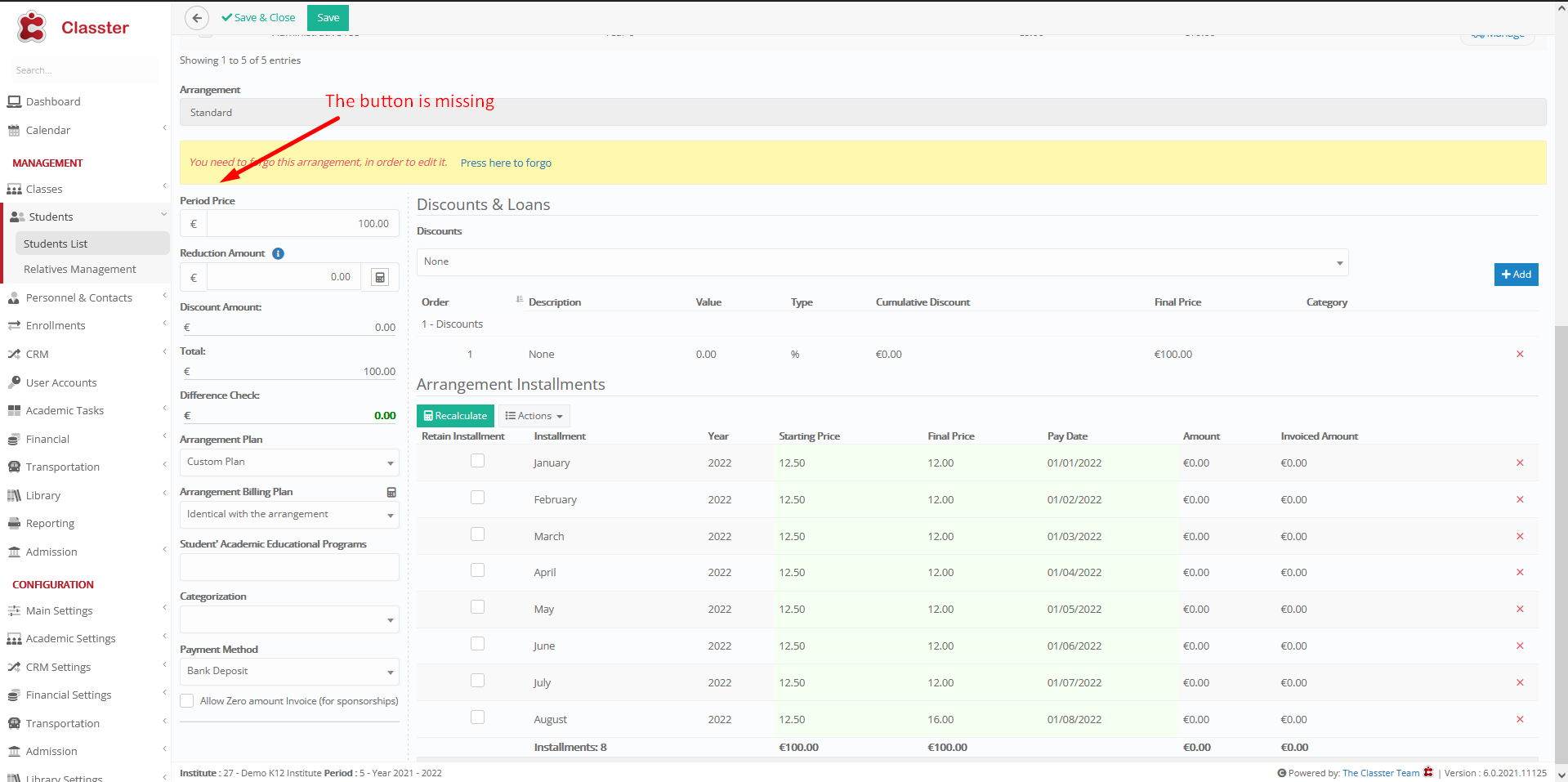Image resolution: width=1568 pixels, height=782 pixels.
Task: Click the Personnel & Contacts icon
Action: coord(14,297)
